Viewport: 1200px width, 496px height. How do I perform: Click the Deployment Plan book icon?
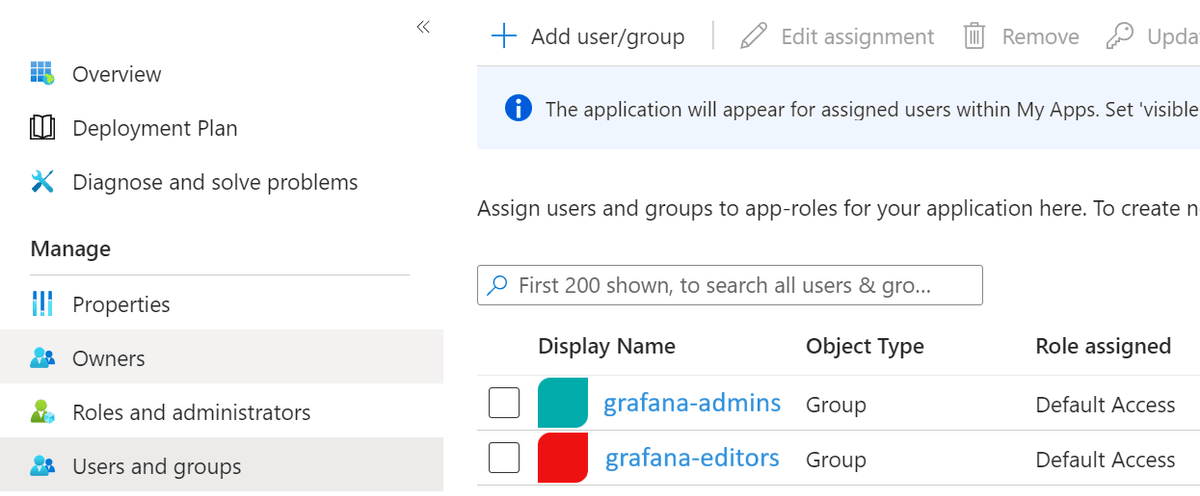tap(42, 128)
